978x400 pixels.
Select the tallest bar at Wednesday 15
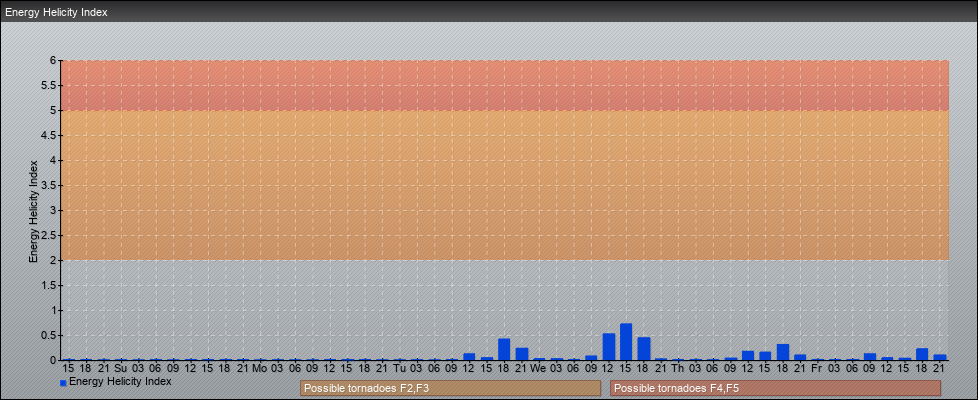coord(626,341)
